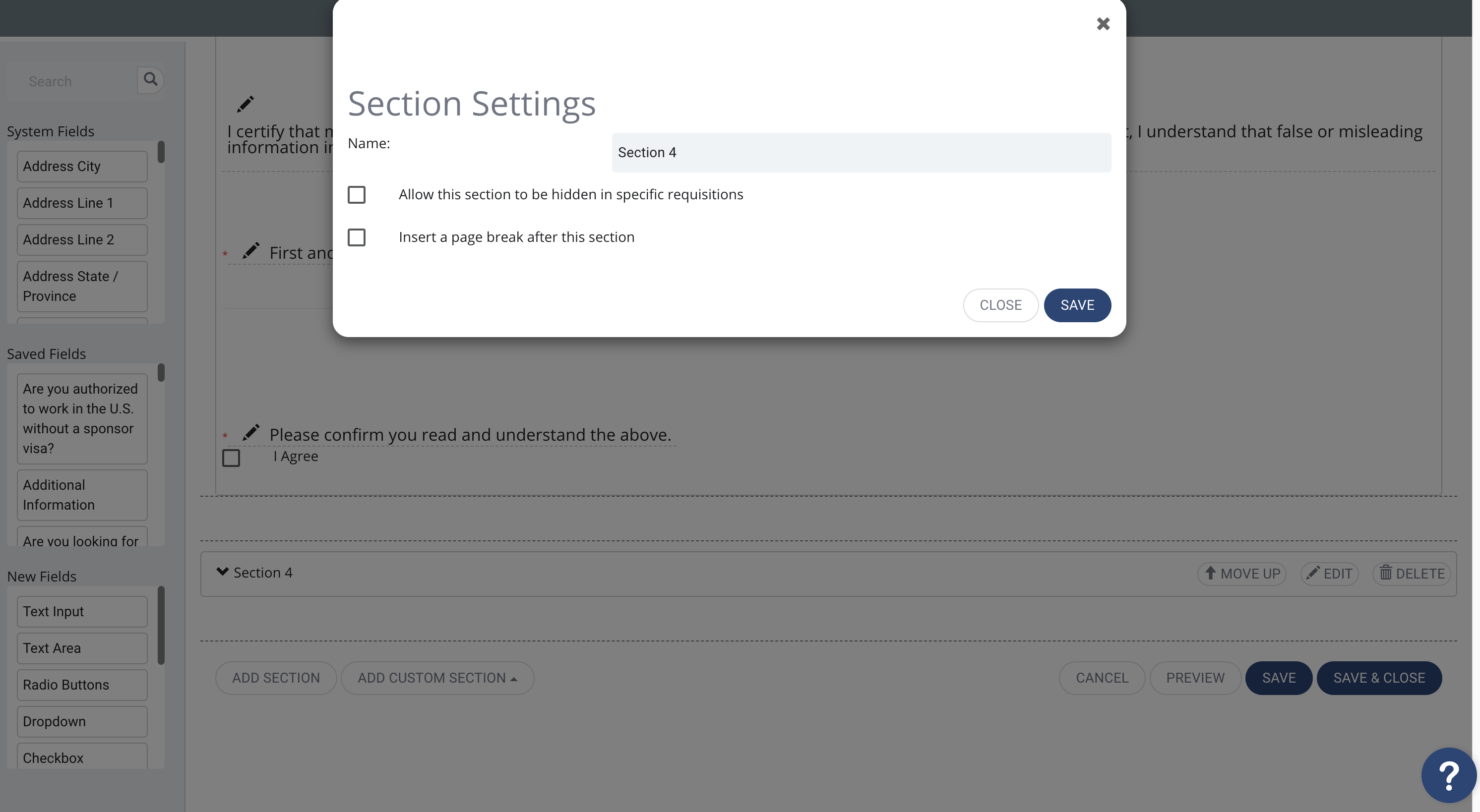
Task: Select Additional Information saved field
Action: (82, 495)
